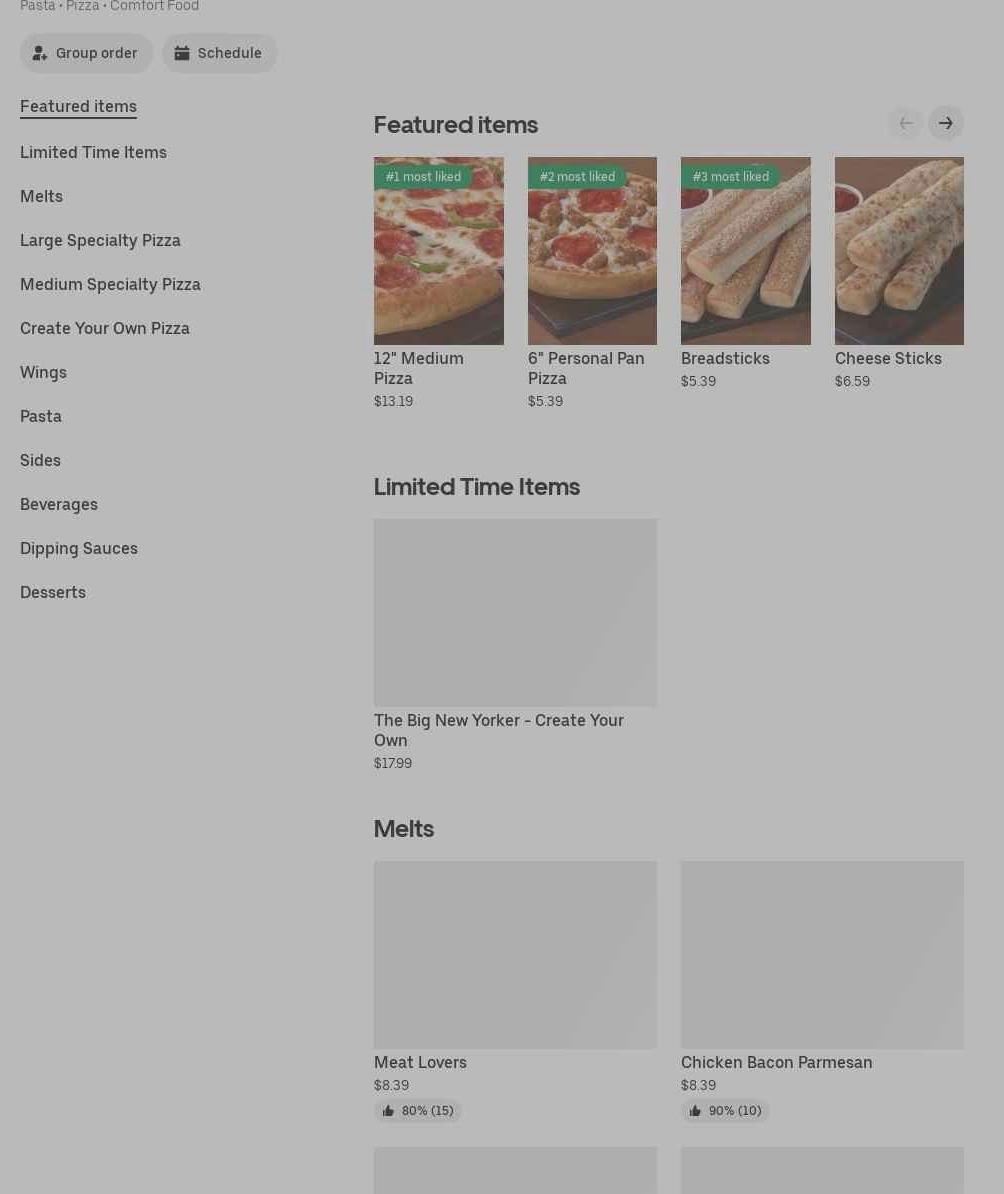Click the previous arrow in Featured items carousel
Image resolution: width=1004 pixels, height=1194 pixels.
(x=906, y=123)
